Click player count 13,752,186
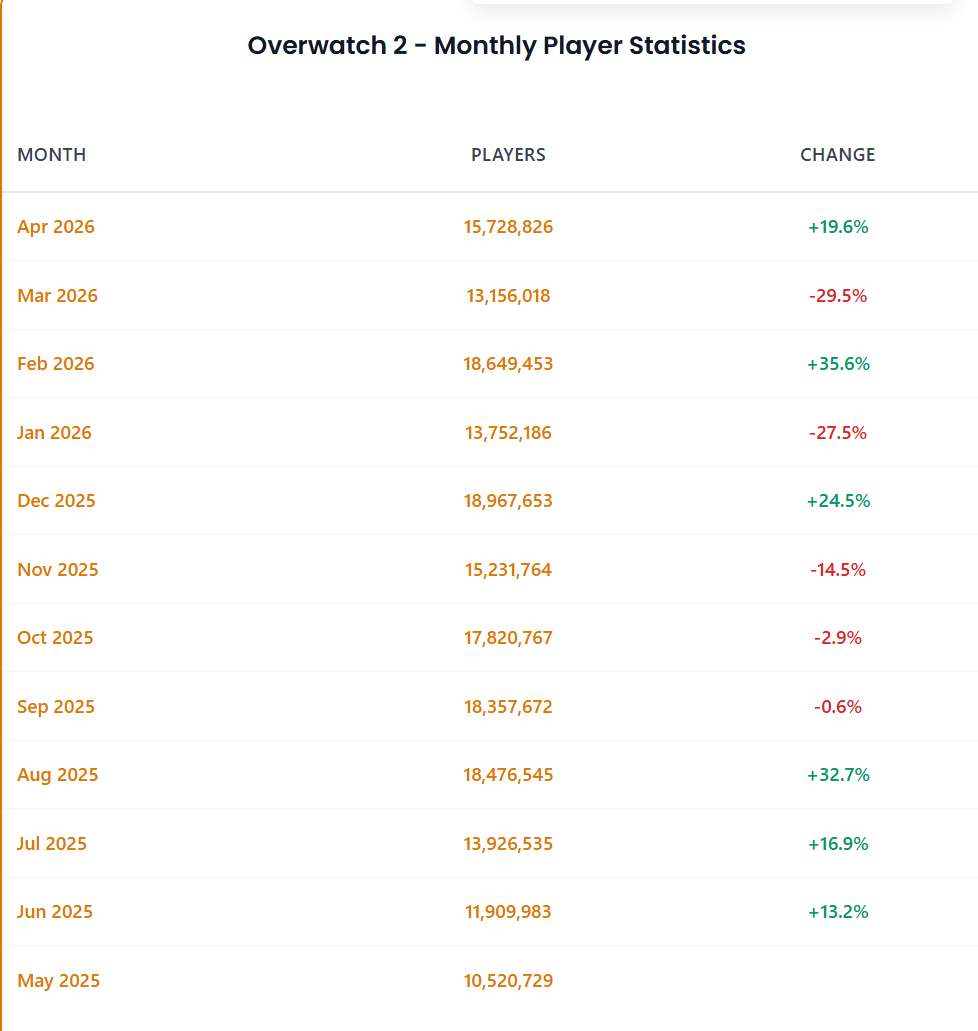The image size is (978, 1031). click(x=508, y=433)
